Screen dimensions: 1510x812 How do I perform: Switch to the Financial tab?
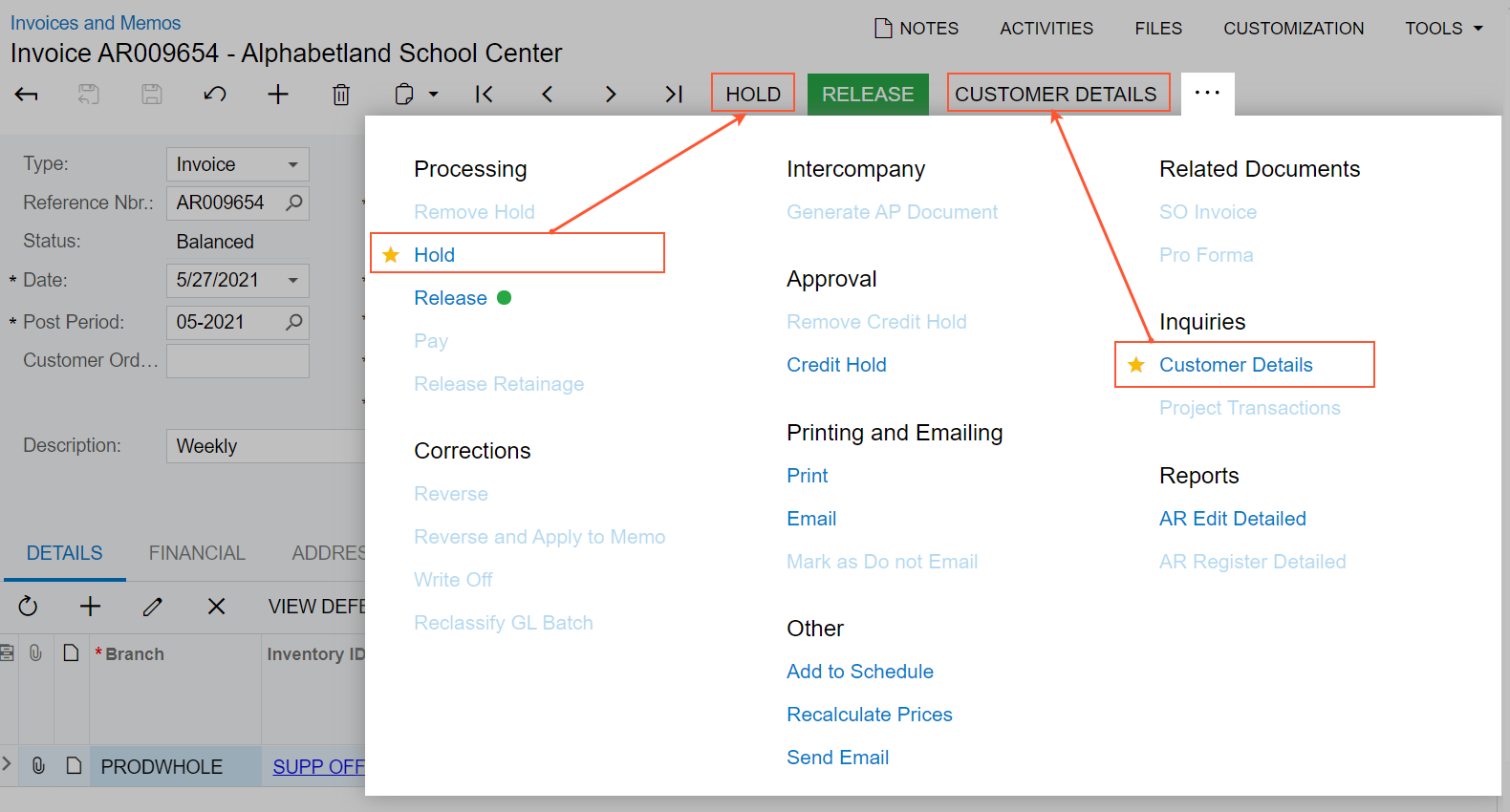coord(197,553)
